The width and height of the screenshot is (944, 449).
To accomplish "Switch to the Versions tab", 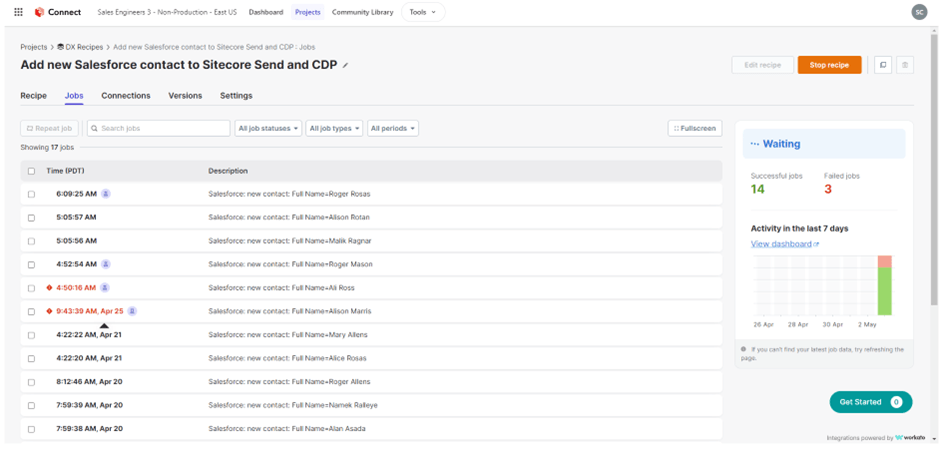I will (185, 96).
